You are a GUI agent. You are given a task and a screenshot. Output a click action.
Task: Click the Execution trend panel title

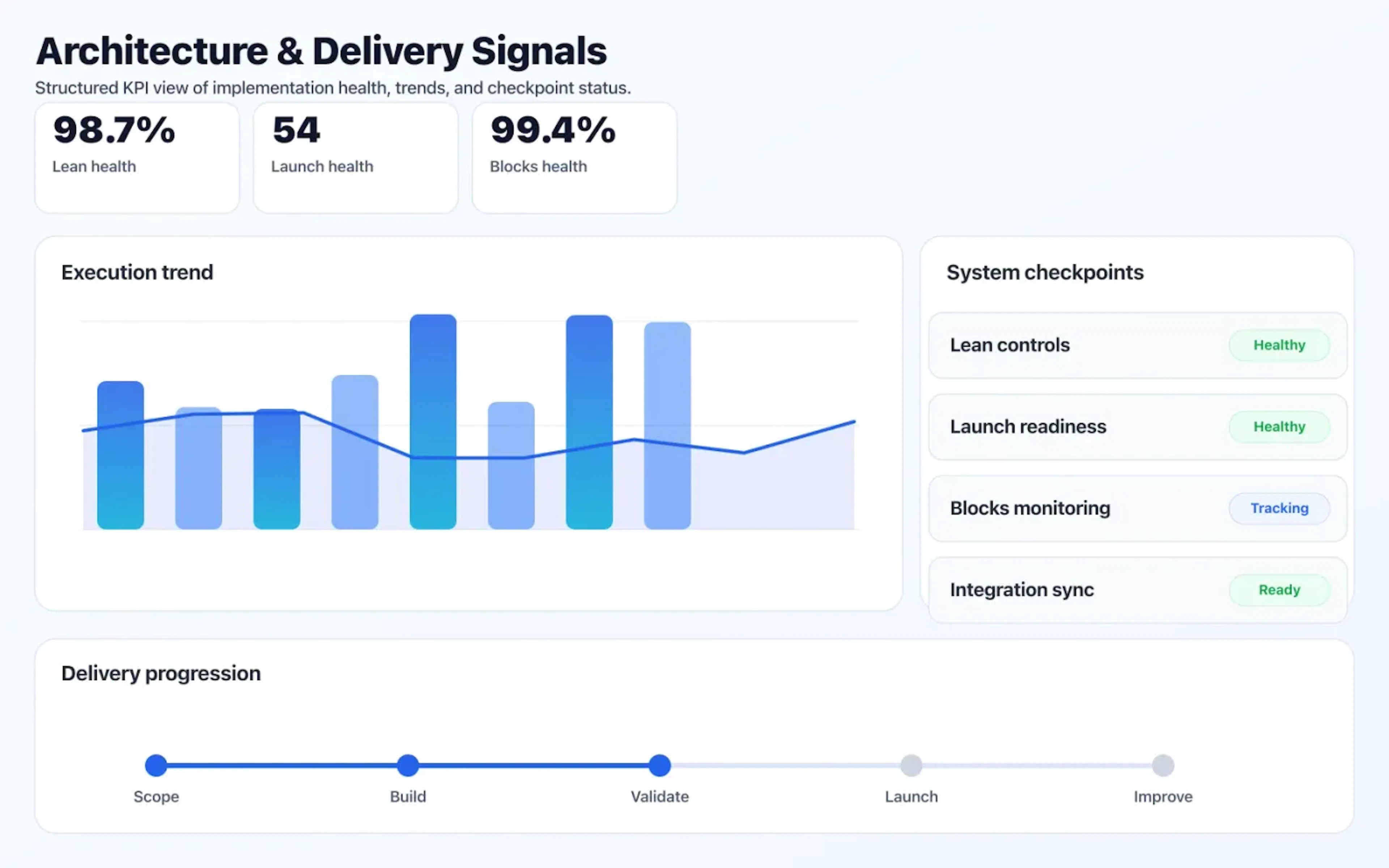[137, 272]
